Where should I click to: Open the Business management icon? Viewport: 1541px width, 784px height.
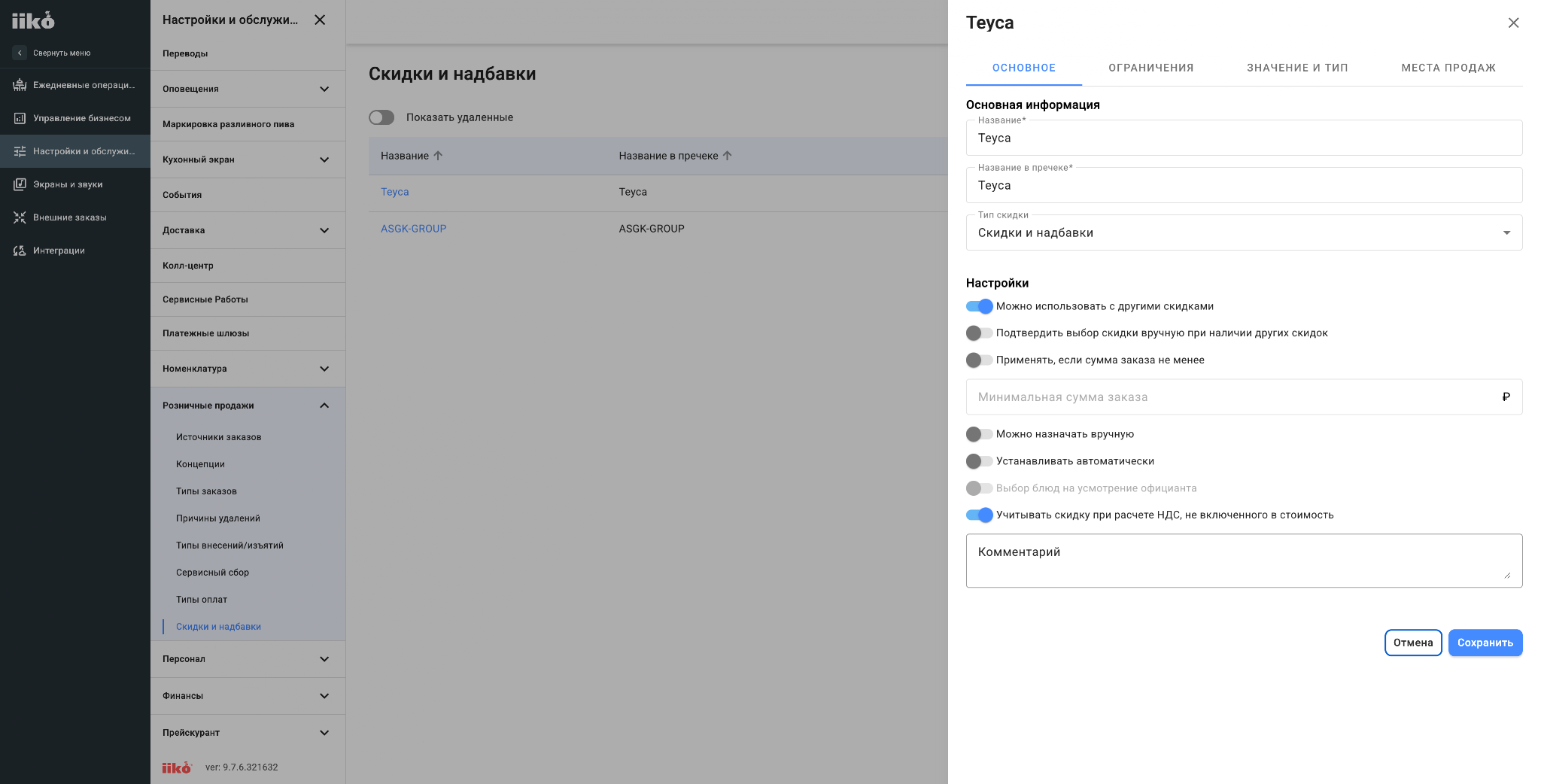[x=20, y=118]
